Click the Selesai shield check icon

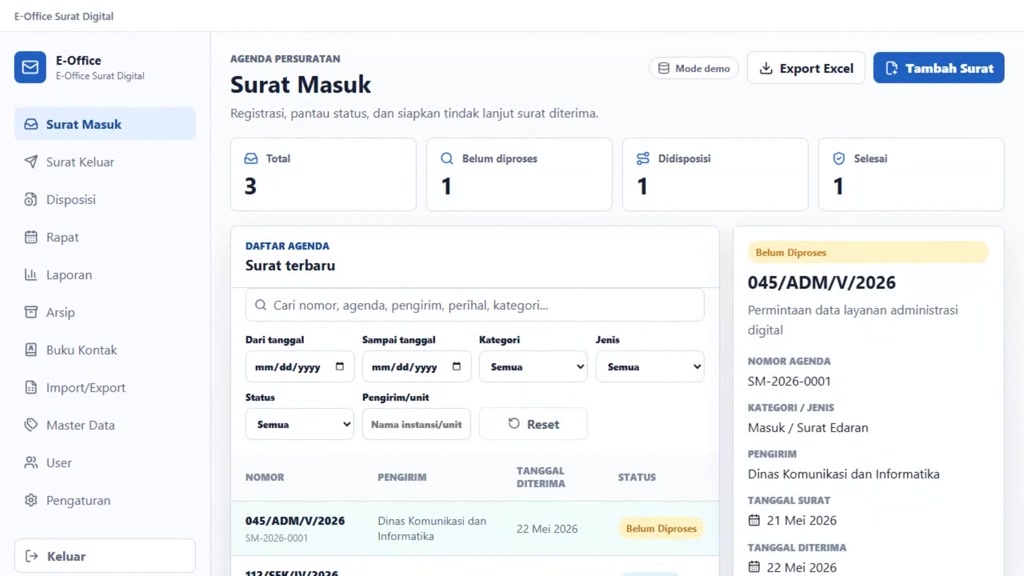(x=839, y=158)
